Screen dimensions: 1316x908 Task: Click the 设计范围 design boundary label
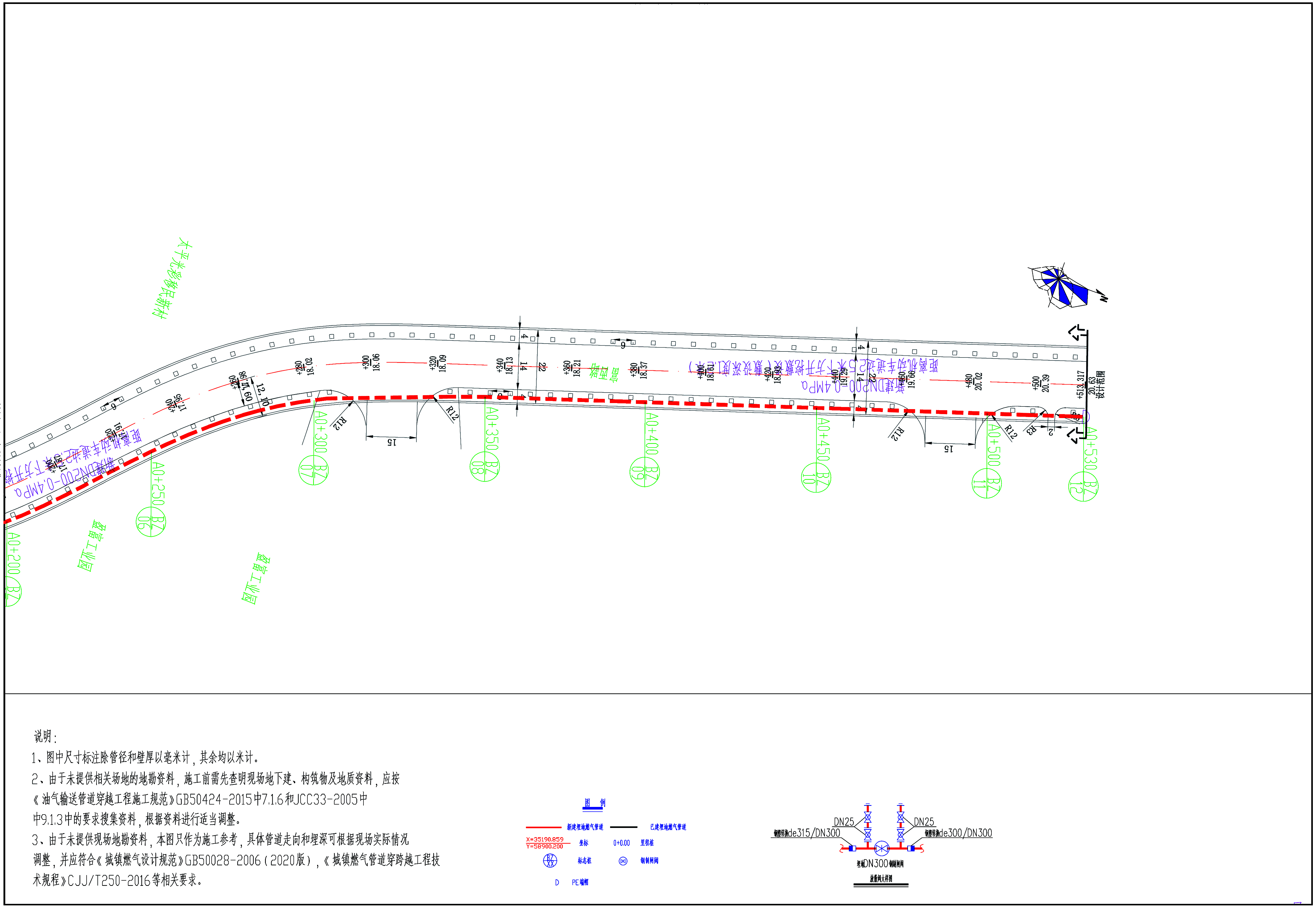point(1100,385)
